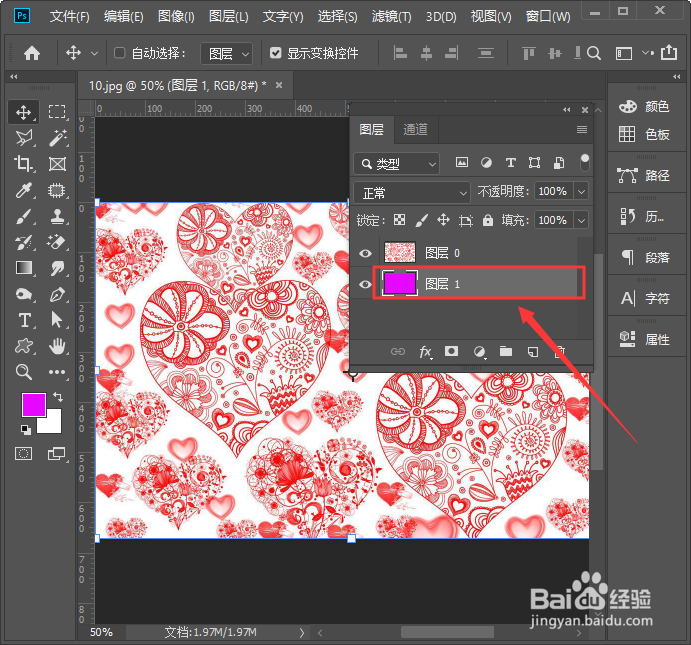
Task: Select the Zoom tool in toolbox
Action: [24, 372]
